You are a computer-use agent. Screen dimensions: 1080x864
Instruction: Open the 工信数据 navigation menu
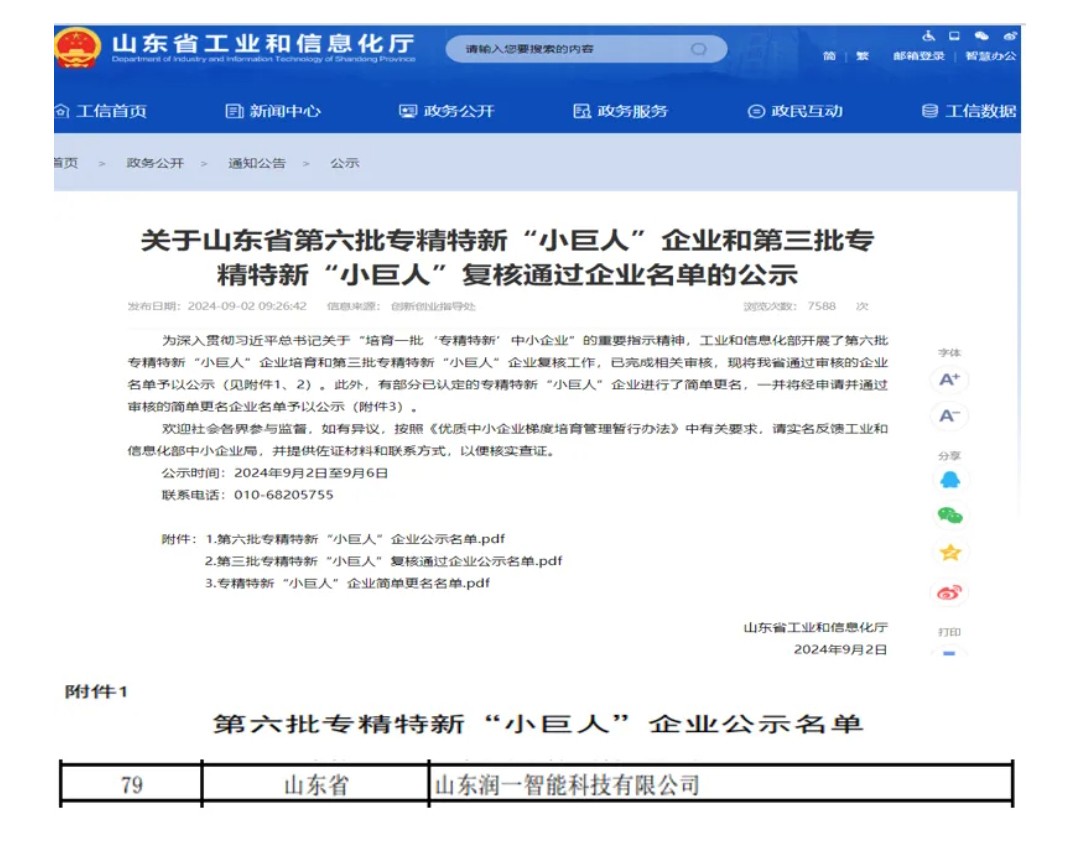[x=969, y=111]
